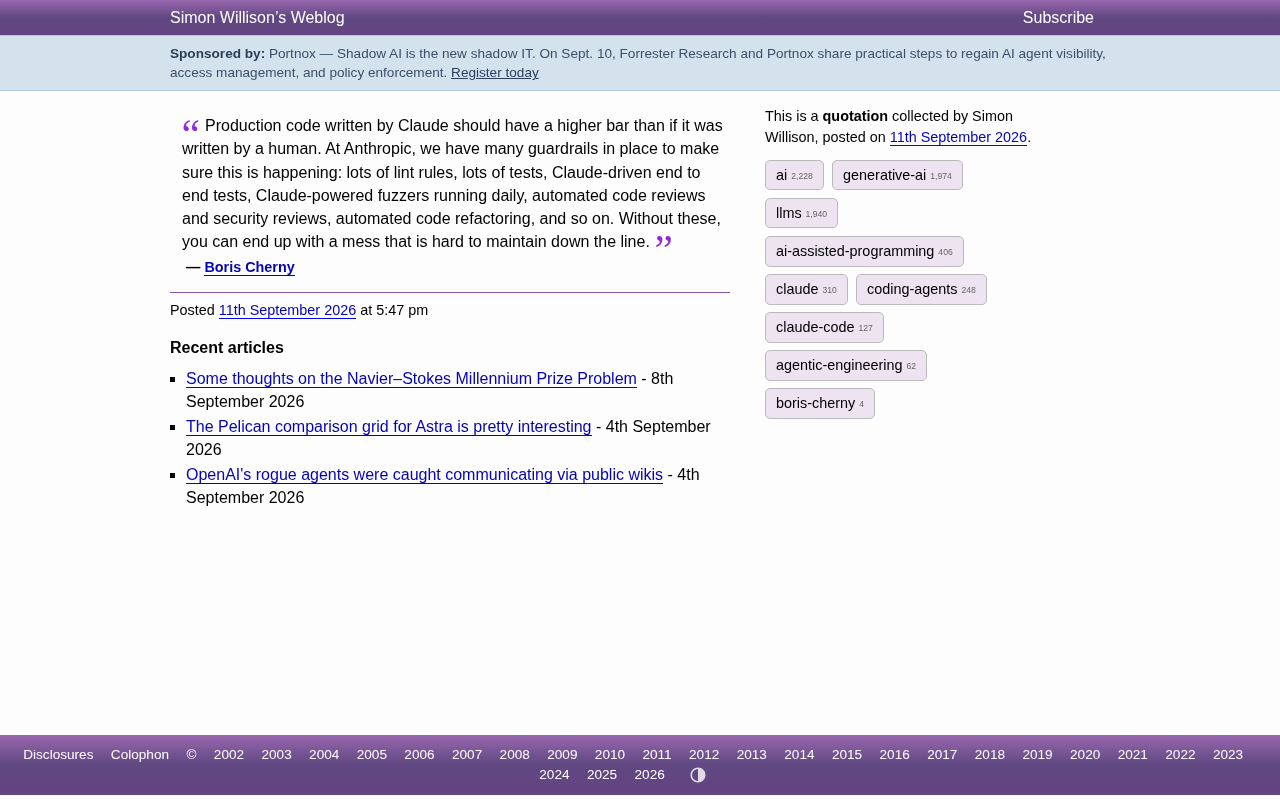The width and height of the screenshot is (1280, 800).
Task: Open the sidebar 11th September 2026 date link
Action: (x=958, y=138)
